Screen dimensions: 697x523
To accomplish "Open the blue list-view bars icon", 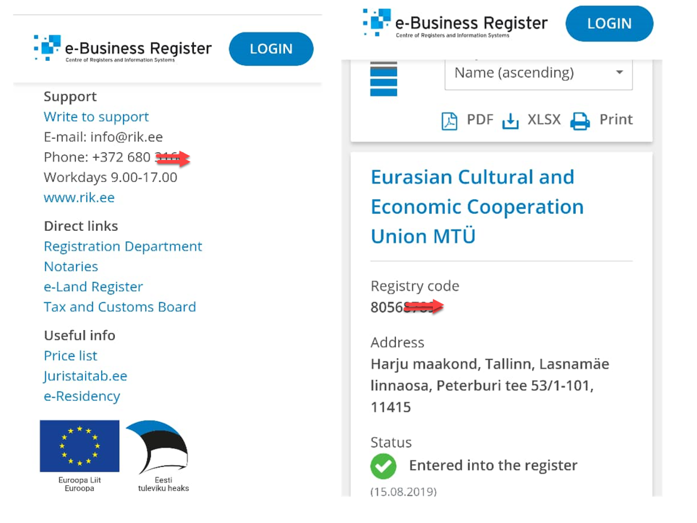I will 383,79.
